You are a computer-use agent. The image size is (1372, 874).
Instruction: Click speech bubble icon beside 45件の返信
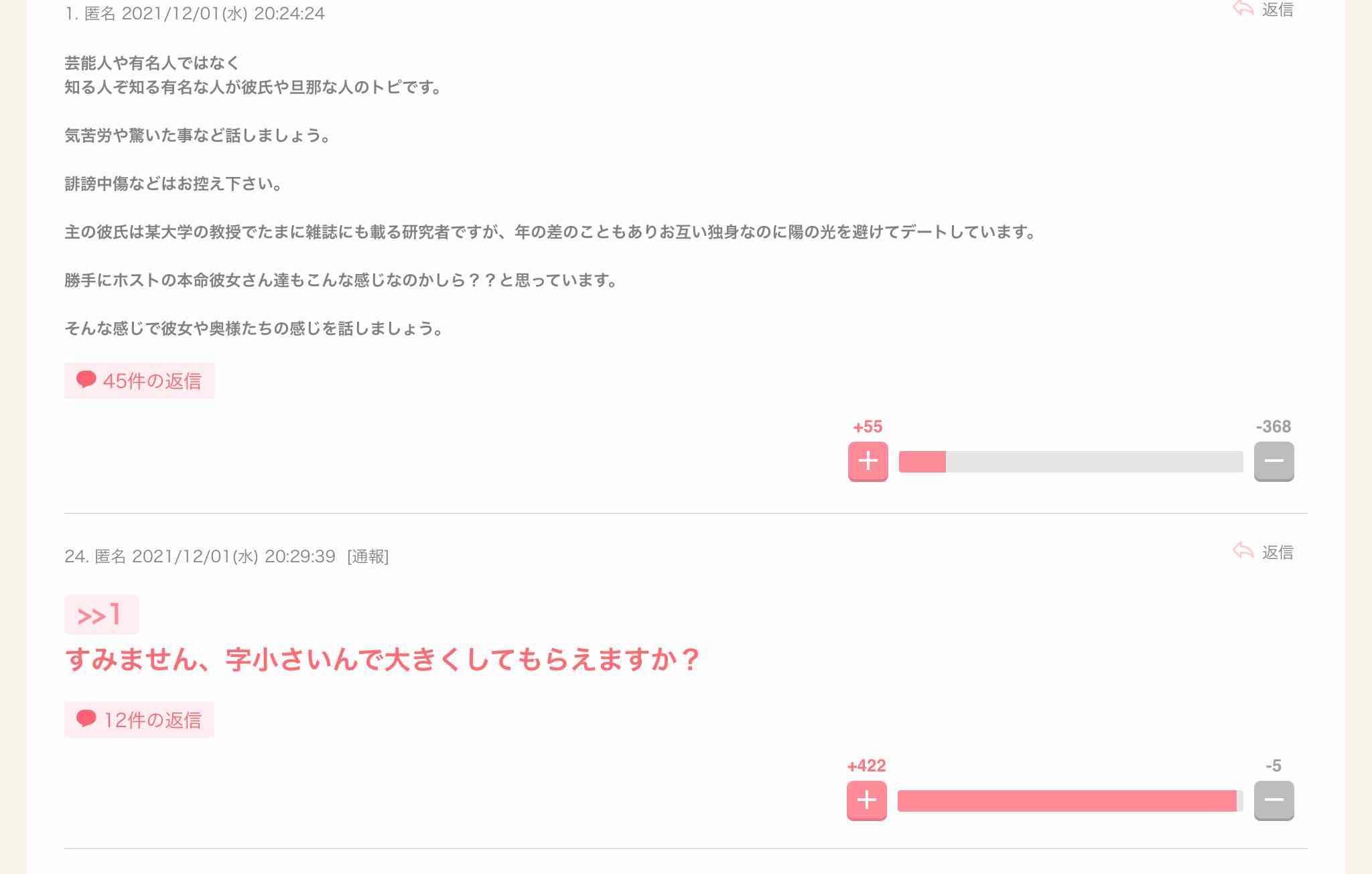click(x=86, y=379)
